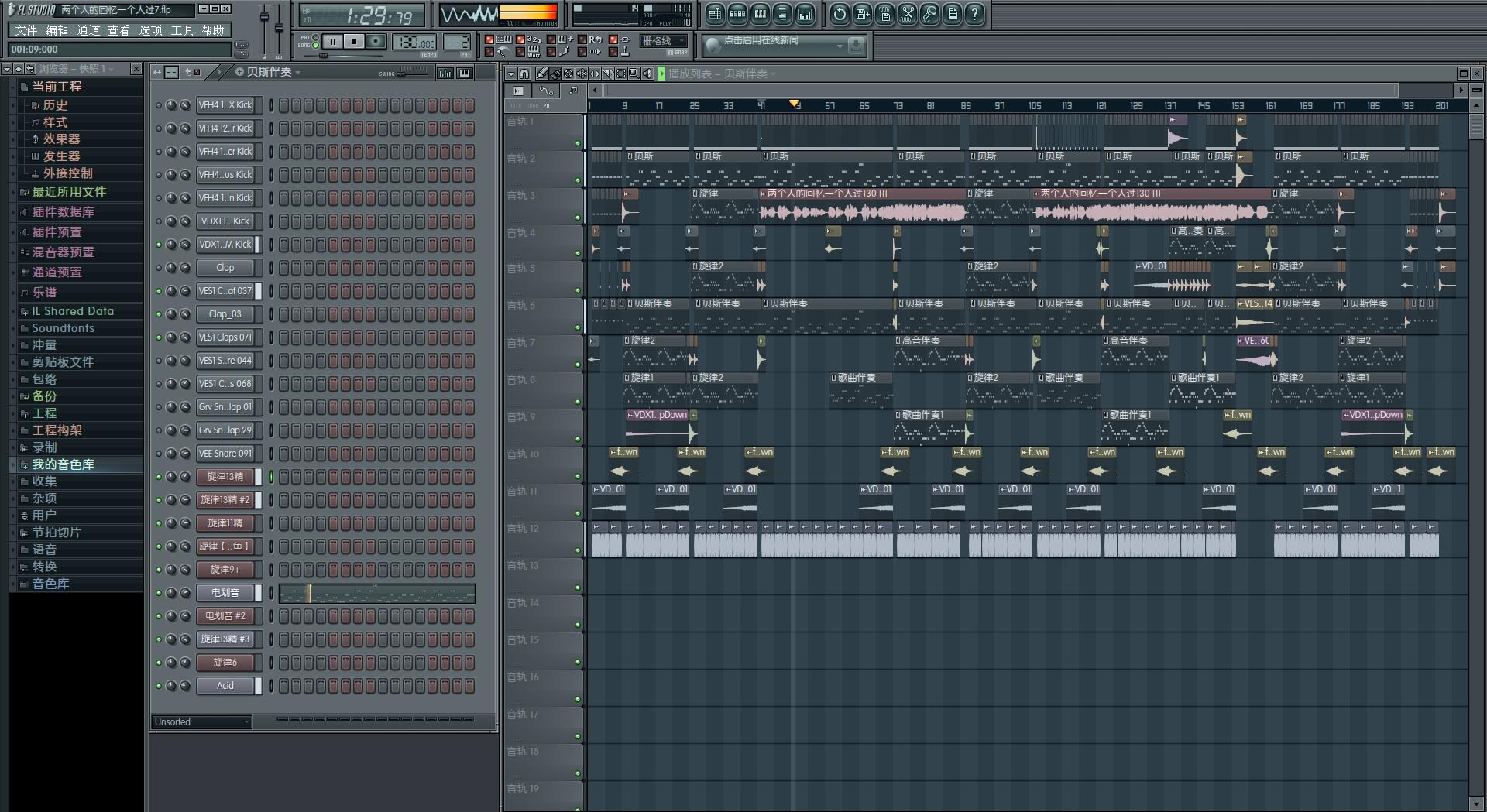Viewport: 1487px width, 812px height.
Task: Select the playlist playback speaker tool
Action: click(648, 74)
